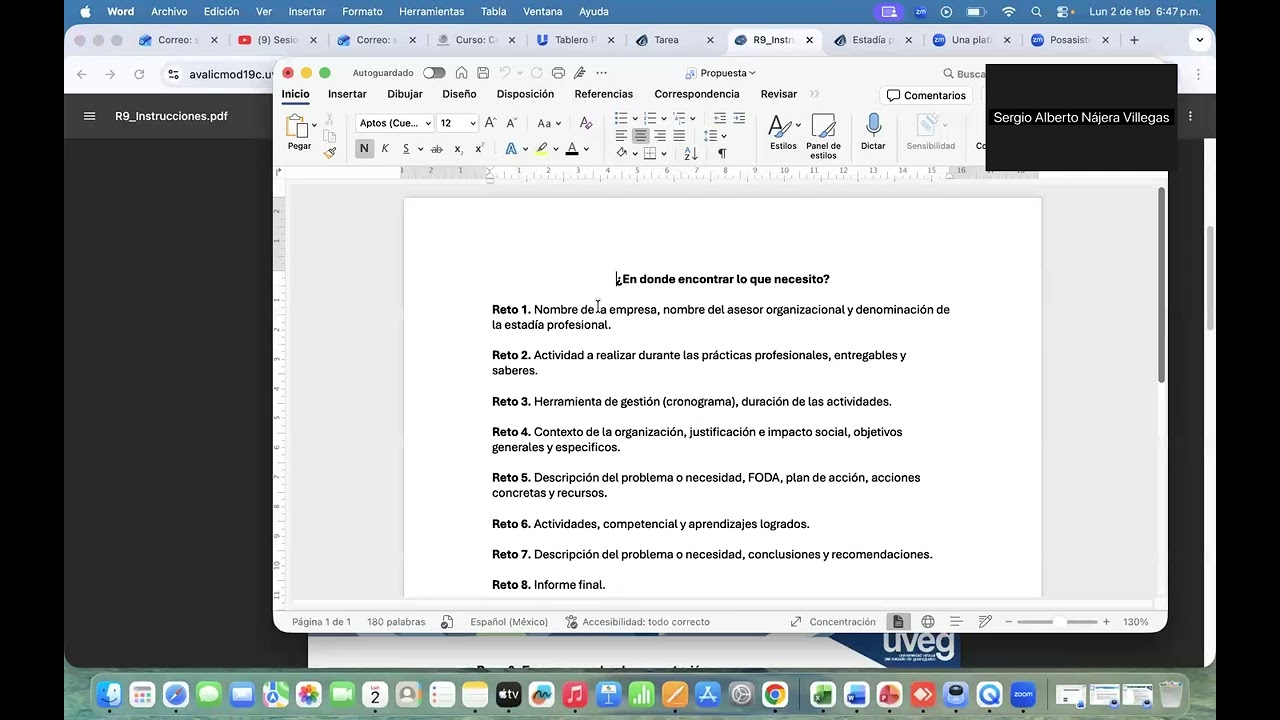The height and width of the screenshot is (720, 1280).
Task: Click Español (México) language in status bar
Action: pos(509,622)
